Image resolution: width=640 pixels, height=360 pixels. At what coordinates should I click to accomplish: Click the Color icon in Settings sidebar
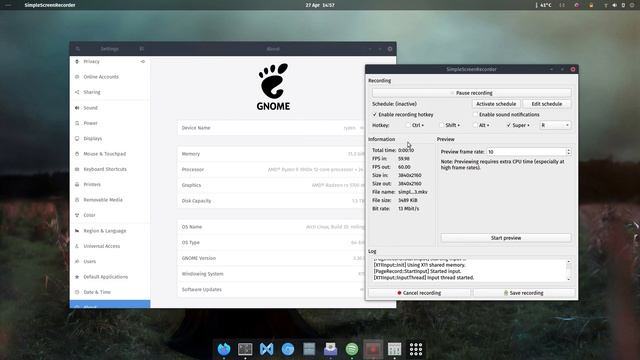[77, 215]
